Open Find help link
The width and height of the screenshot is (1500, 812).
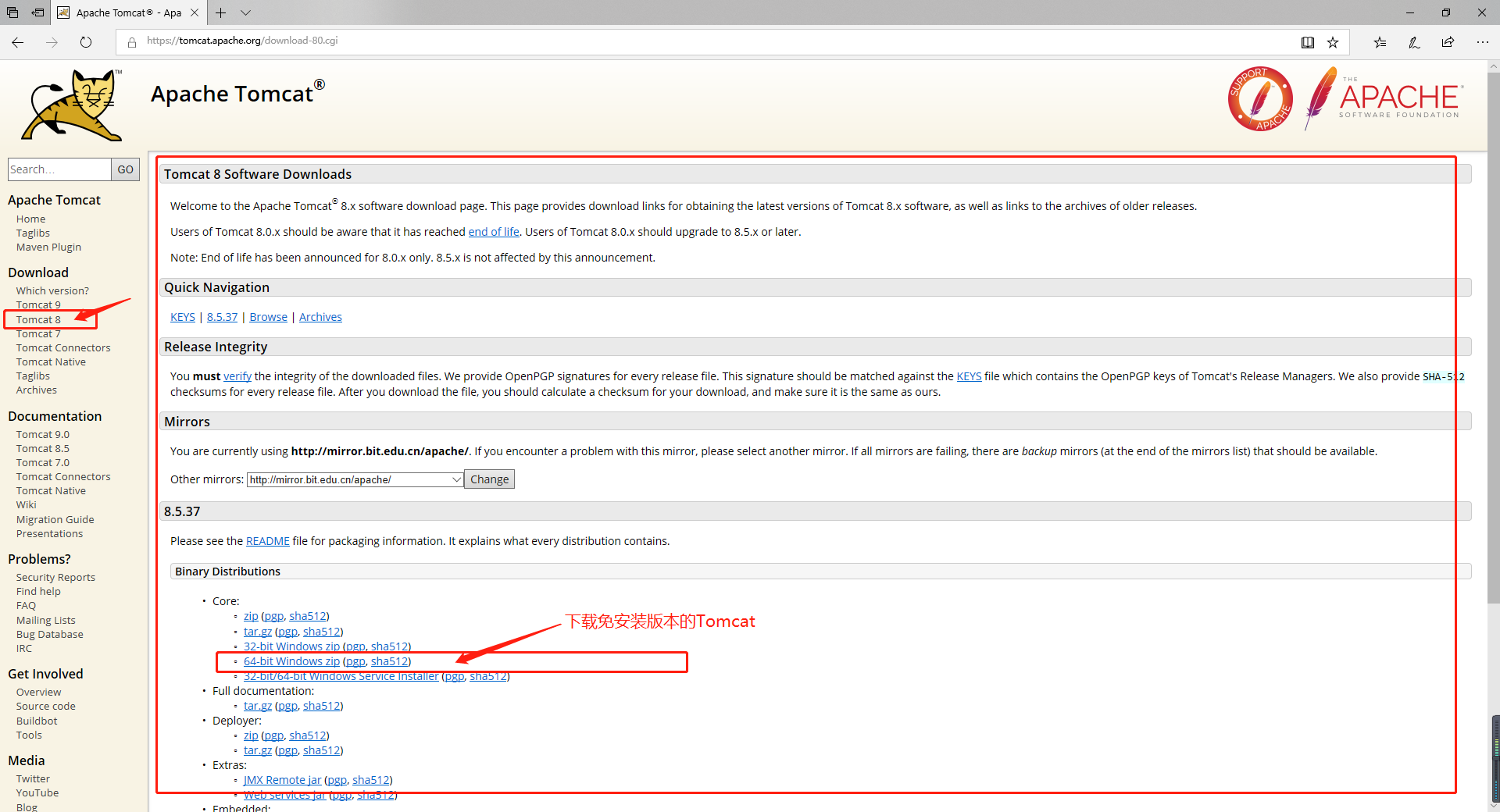(38, 592)
